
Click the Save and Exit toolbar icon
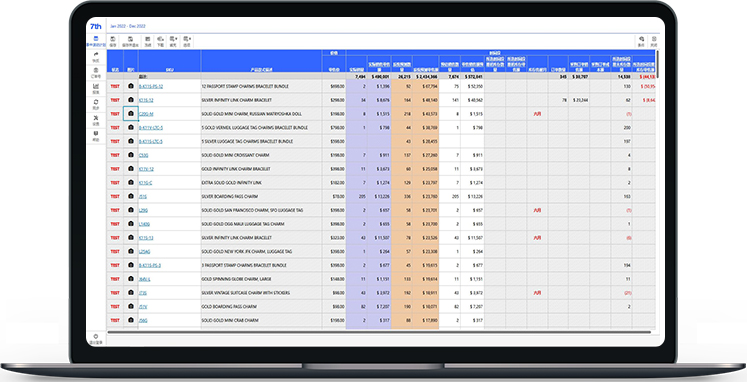[130, 41]
